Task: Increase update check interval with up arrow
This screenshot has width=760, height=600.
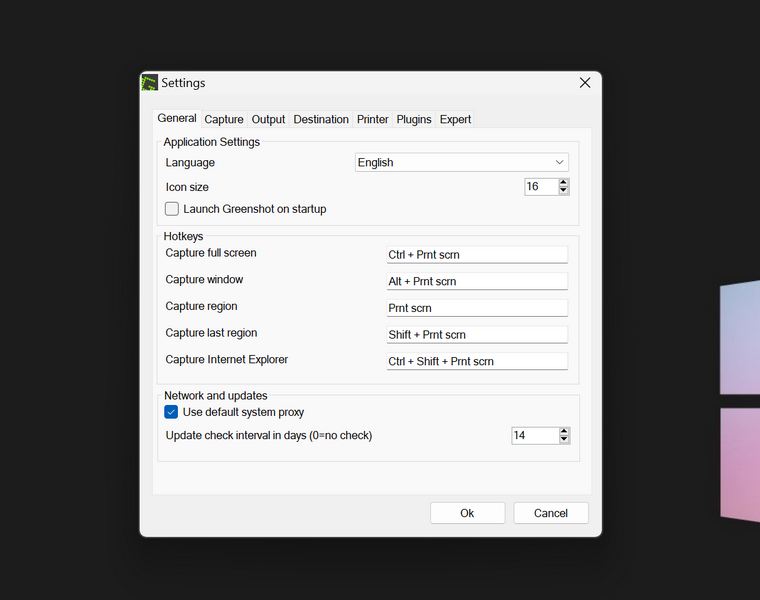Action: tap(564, 431)
